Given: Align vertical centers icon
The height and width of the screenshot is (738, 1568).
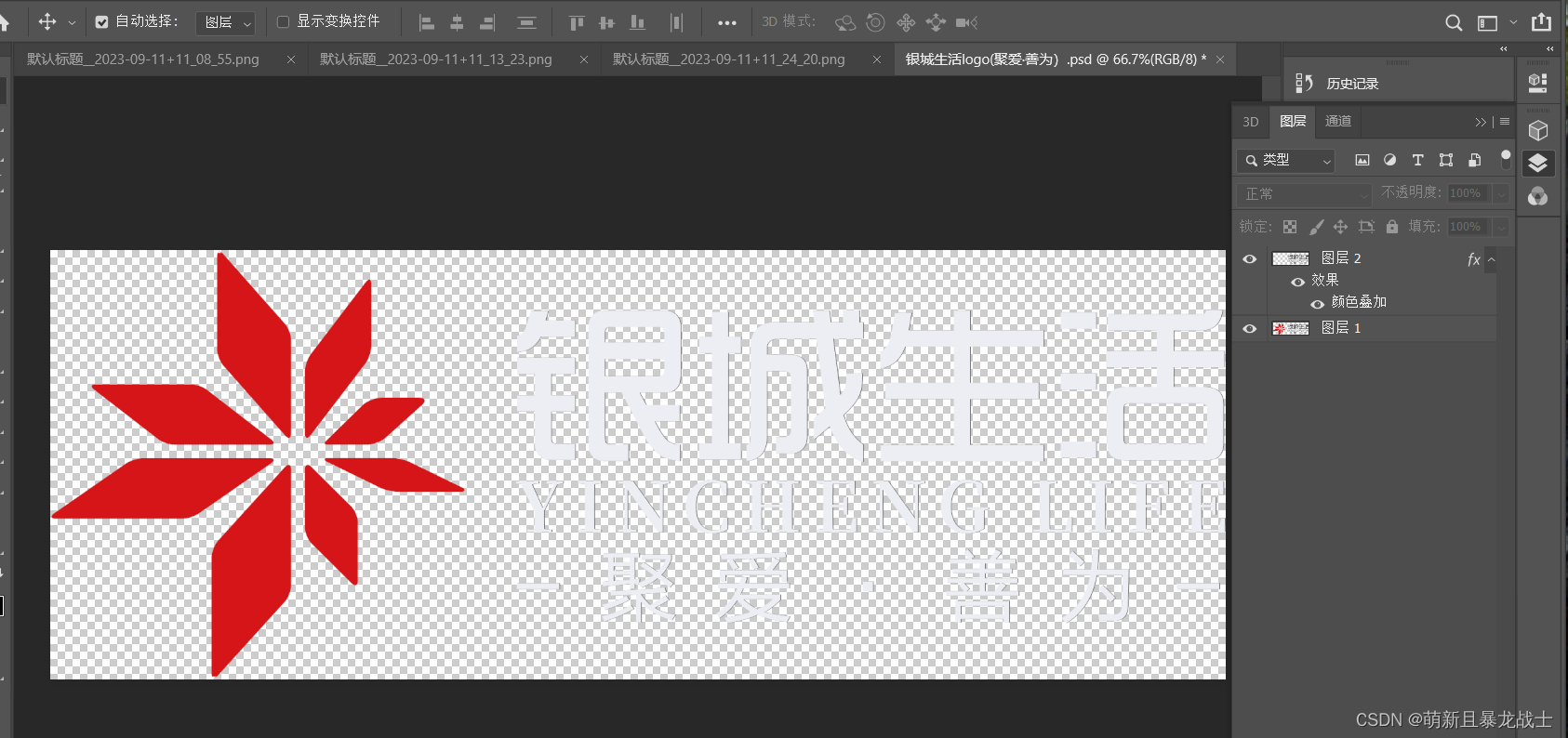Looking at the screenshot, I should click(x=606, y=22).
